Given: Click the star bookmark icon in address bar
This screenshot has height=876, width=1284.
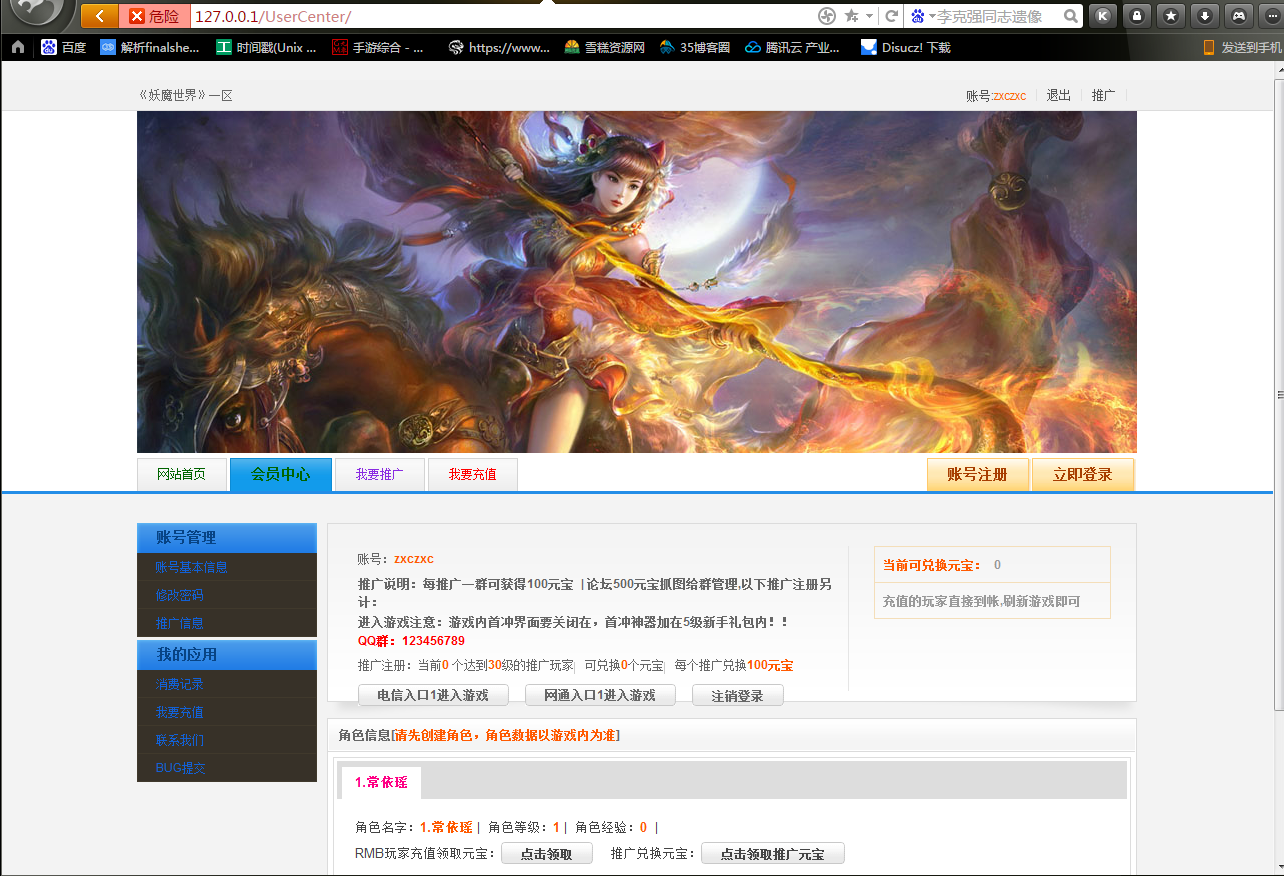Looking at the screenshot, I should coord(851,16).
